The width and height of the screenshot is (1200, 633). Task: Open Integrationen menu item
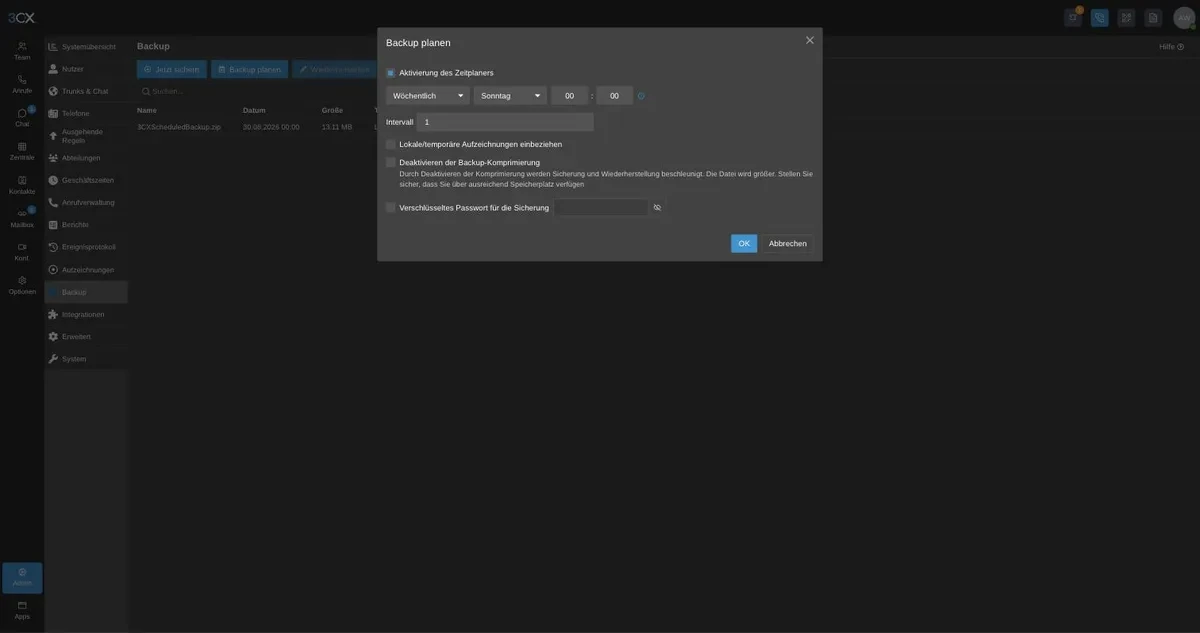(x=86, y=314)
